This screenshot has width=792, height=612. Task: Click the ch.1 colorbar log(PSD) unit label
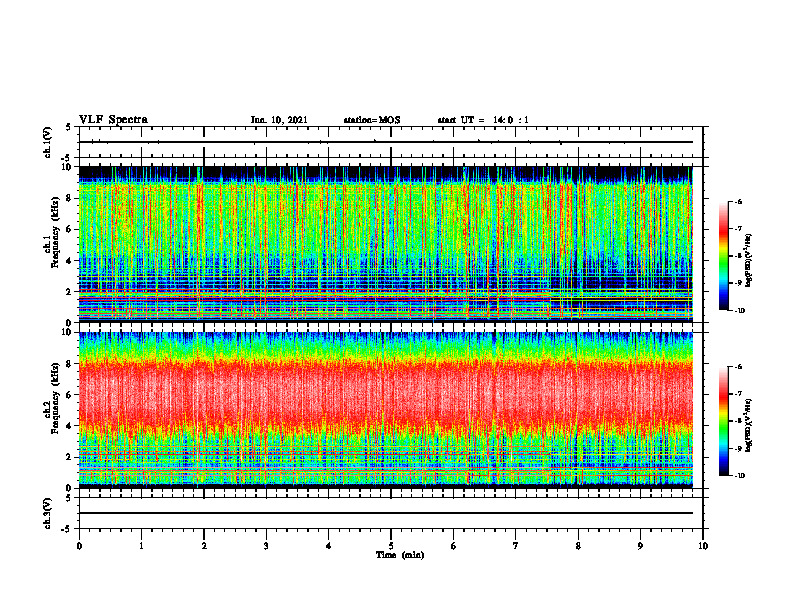click(x=750, y=260)
